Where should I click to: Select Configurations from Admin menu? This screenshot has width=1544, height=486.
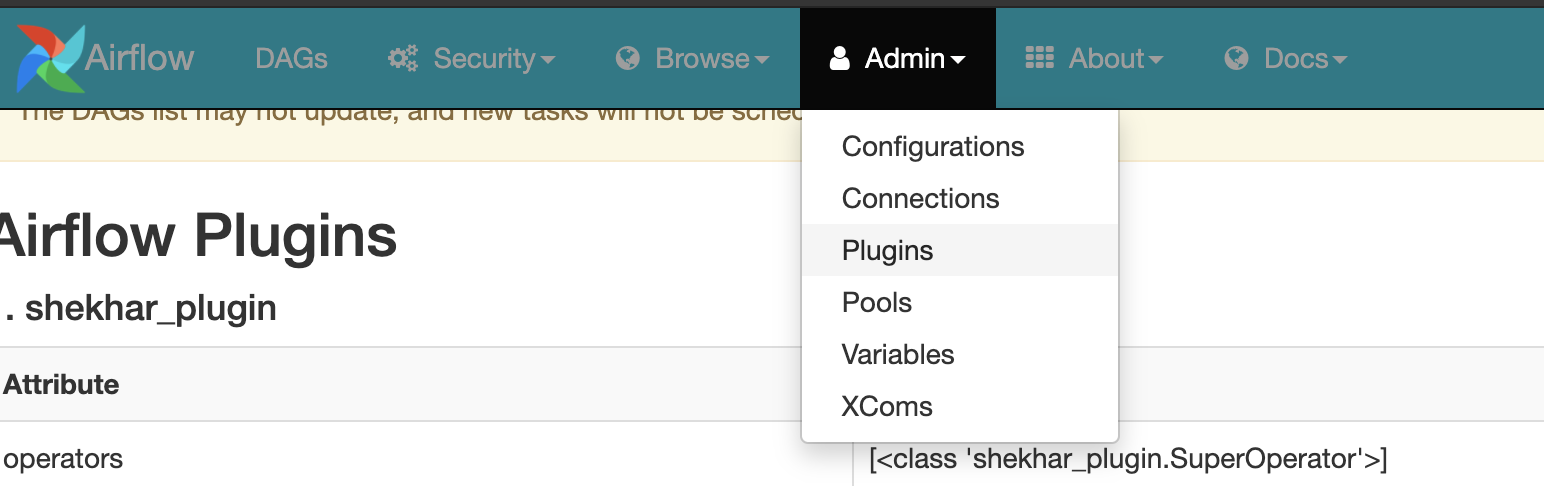click(x=933, y=147)
